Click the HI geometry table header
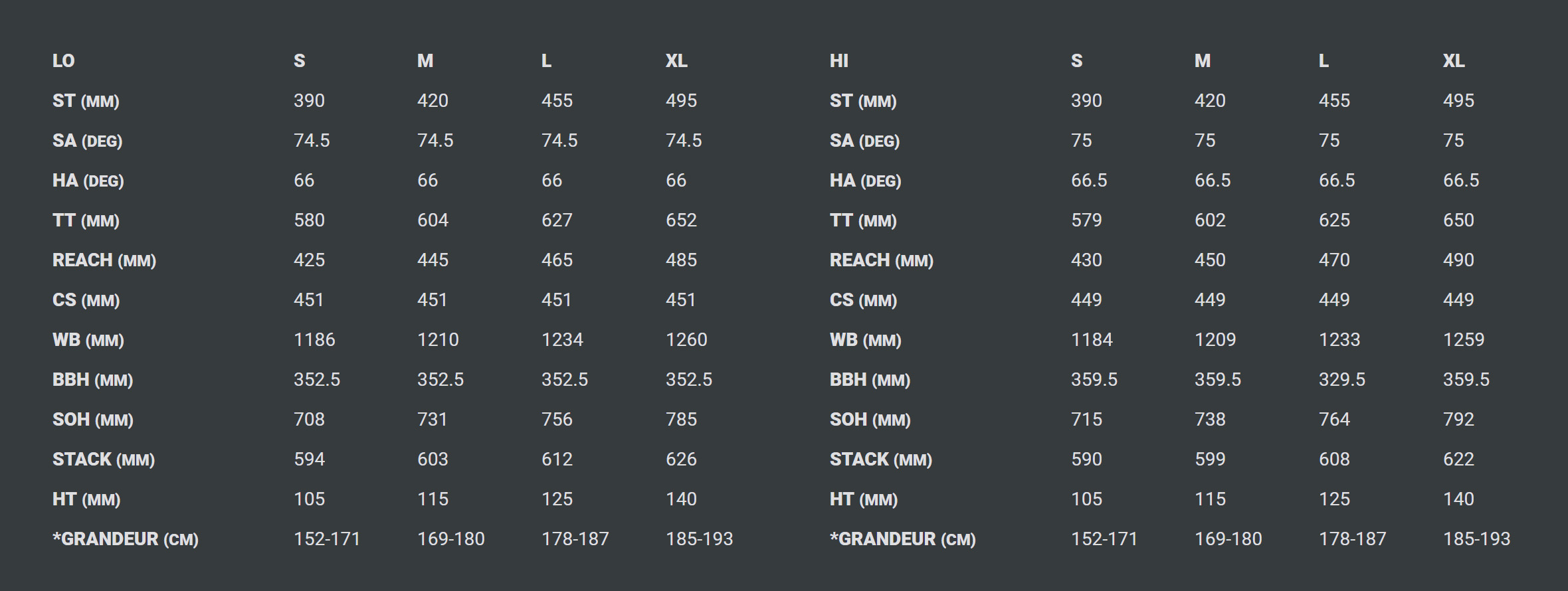Image resolution: width=1568 pixels, height=591 pixels. pos(839,61)
